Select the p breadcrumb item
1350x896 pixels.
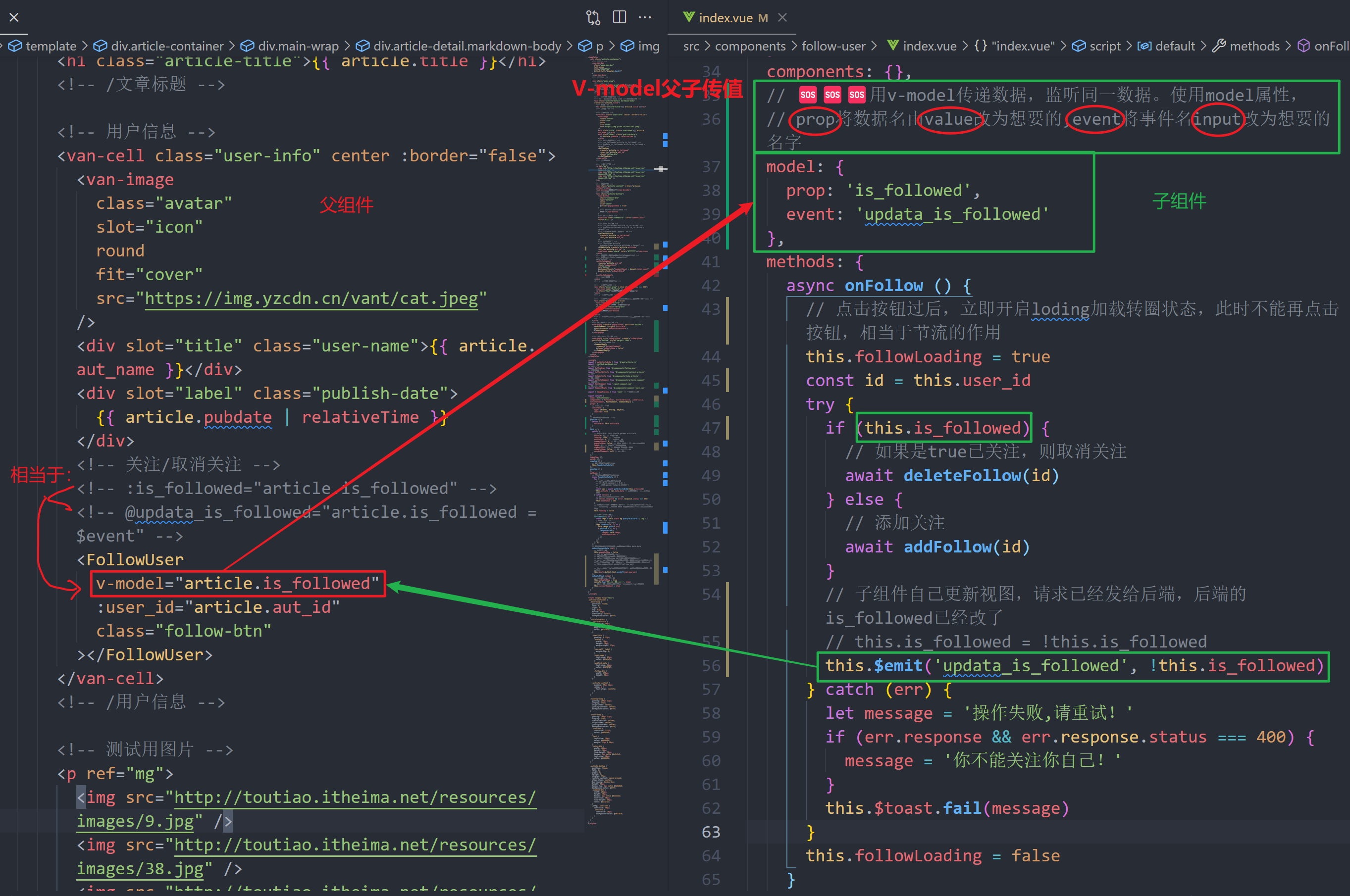pyautogui.click(x=600, y=46)
